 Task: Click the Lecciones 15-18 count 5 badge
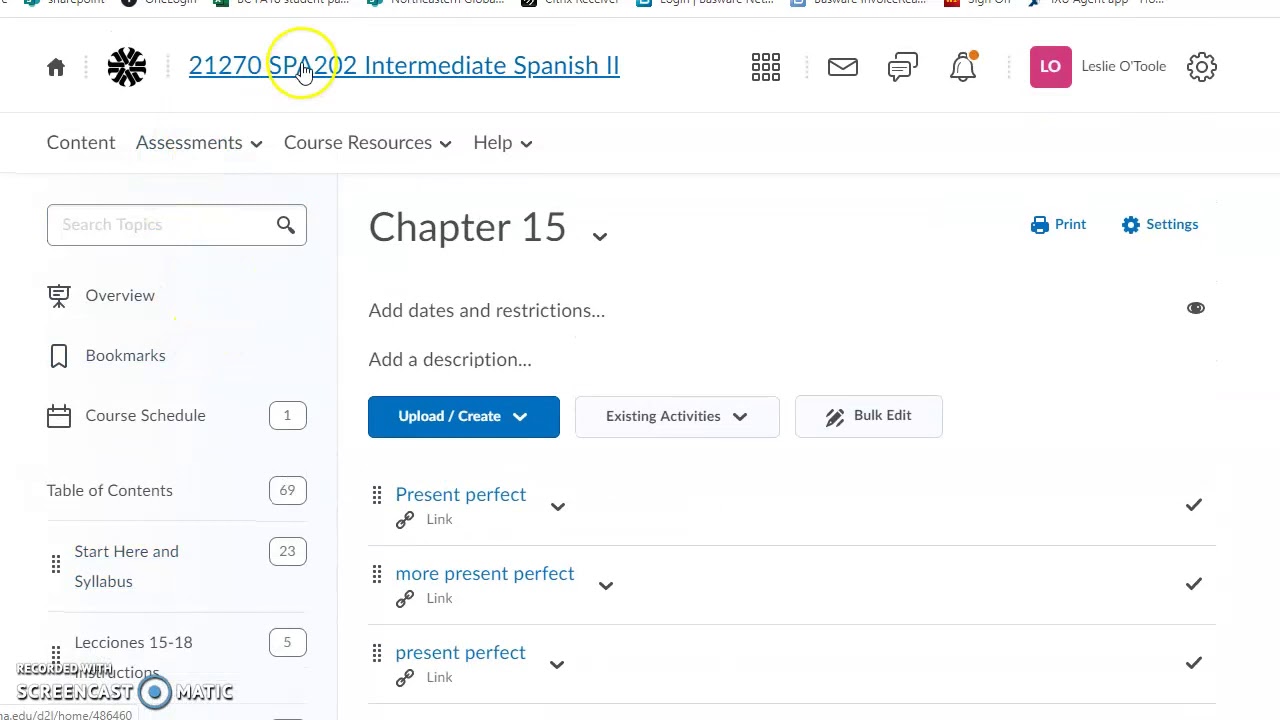point(287,643)
